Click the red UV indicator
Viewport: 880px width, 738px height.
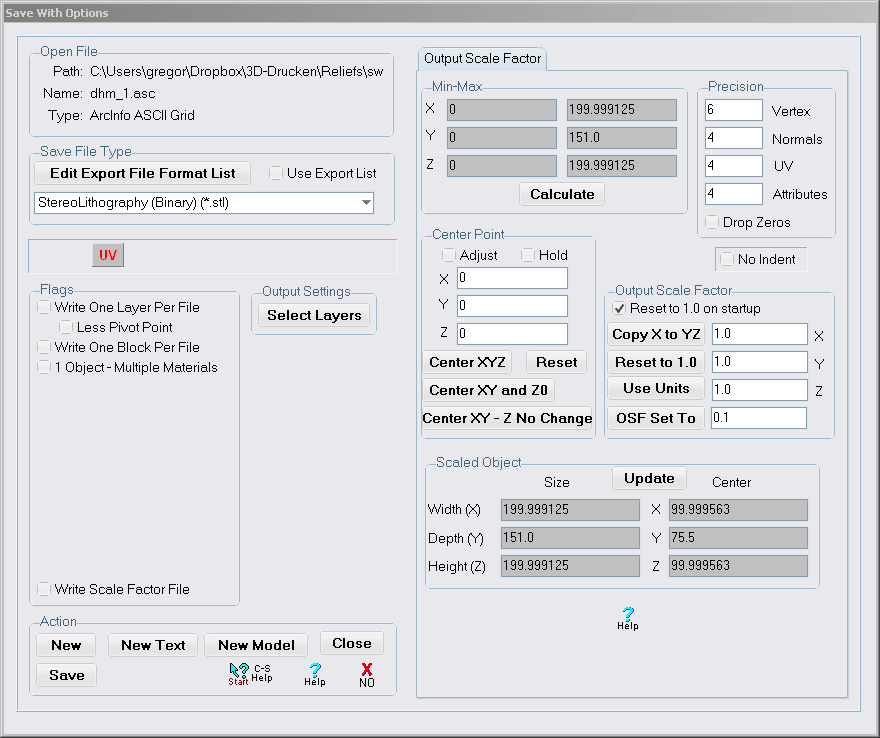tap(107, 256)
